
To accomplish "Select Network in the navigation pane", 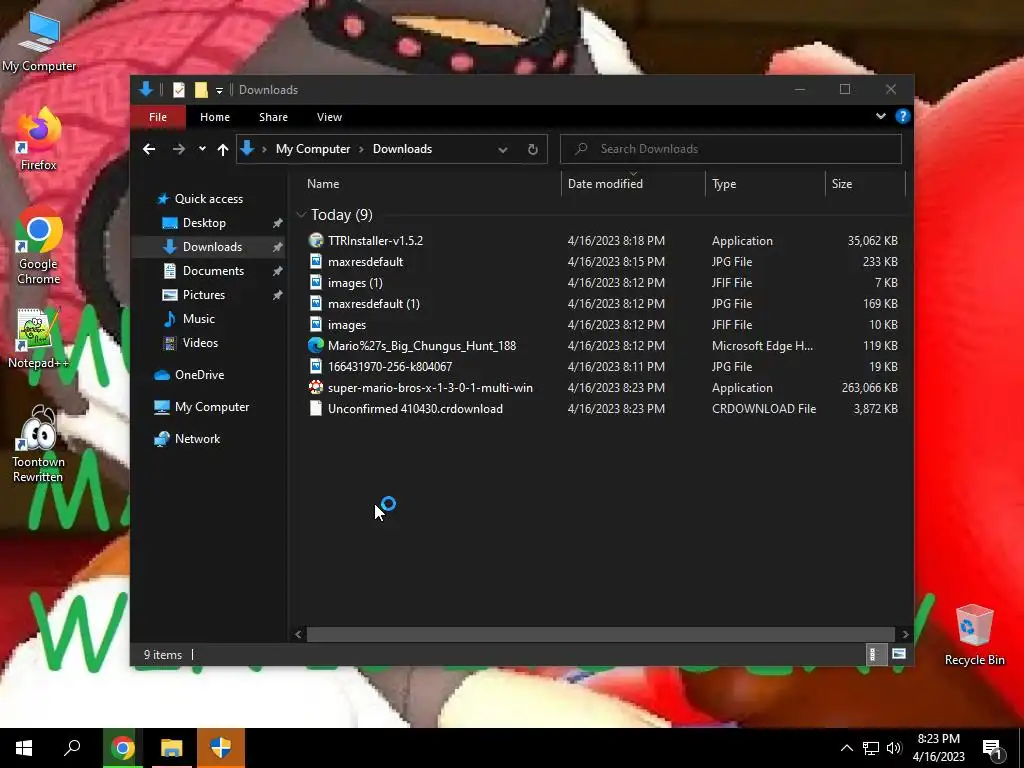I will tap(197, 439).
